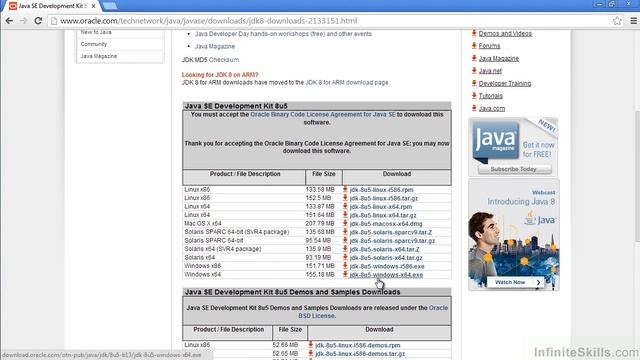The image size is (640, 360).
Task: Click arrow icon beside jdk-8u5-linux-i586-demos.rpm
Action: 311,345
